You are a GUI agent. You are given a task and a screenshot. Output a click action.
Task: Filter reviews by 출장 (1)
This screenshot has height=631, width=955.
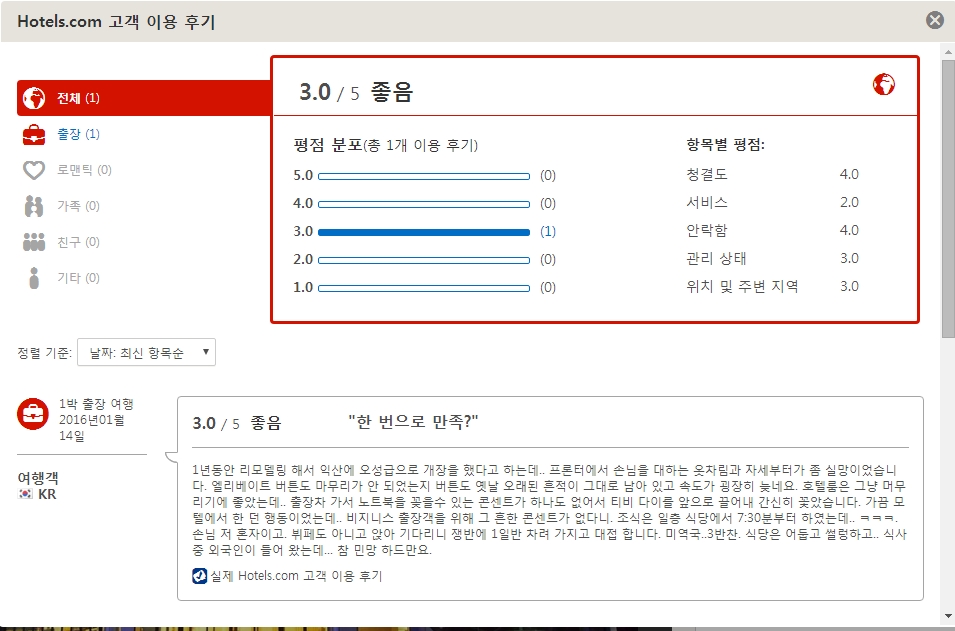[79, 134]
